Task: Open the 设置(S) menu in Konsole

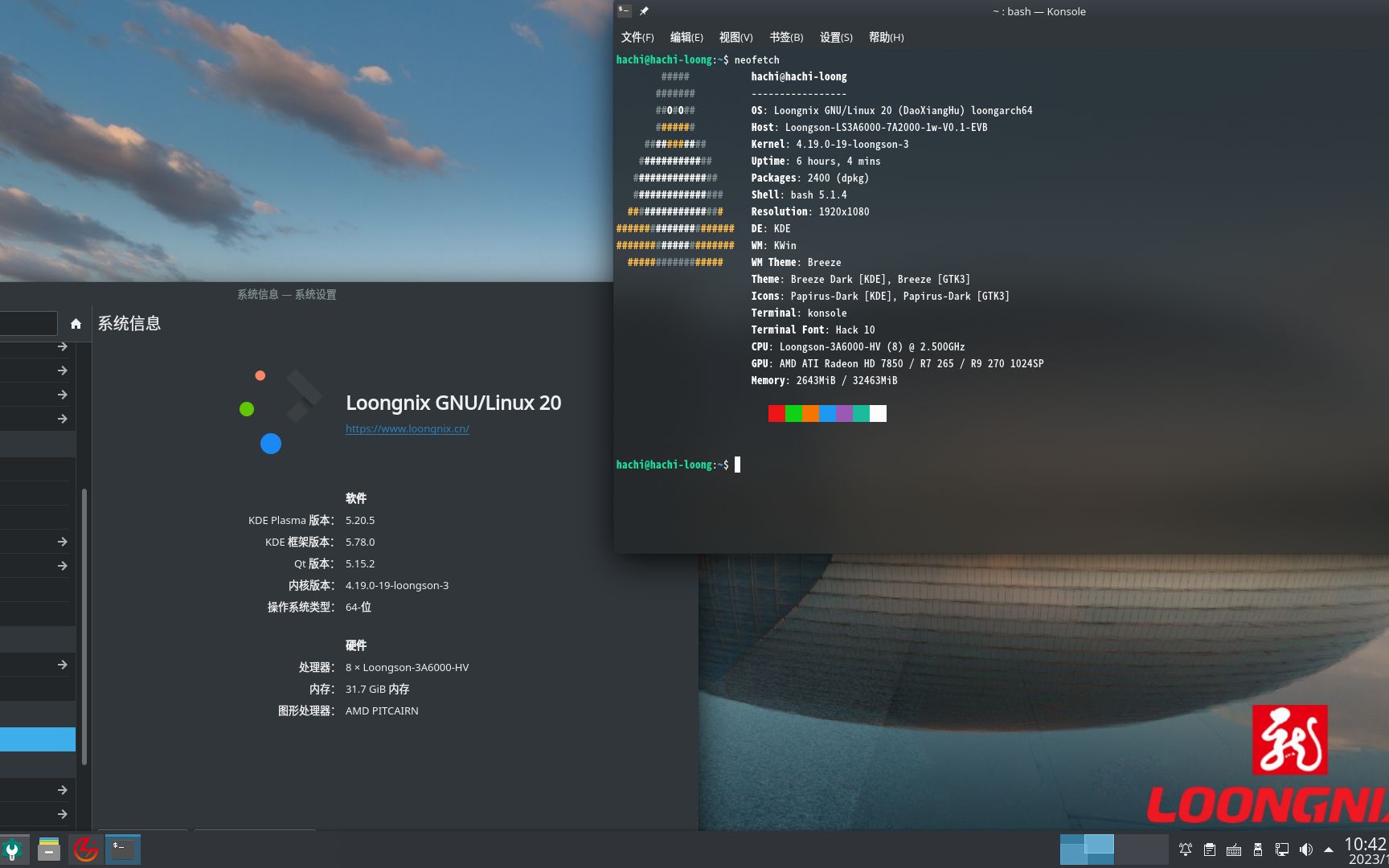Action: point(835,37)
